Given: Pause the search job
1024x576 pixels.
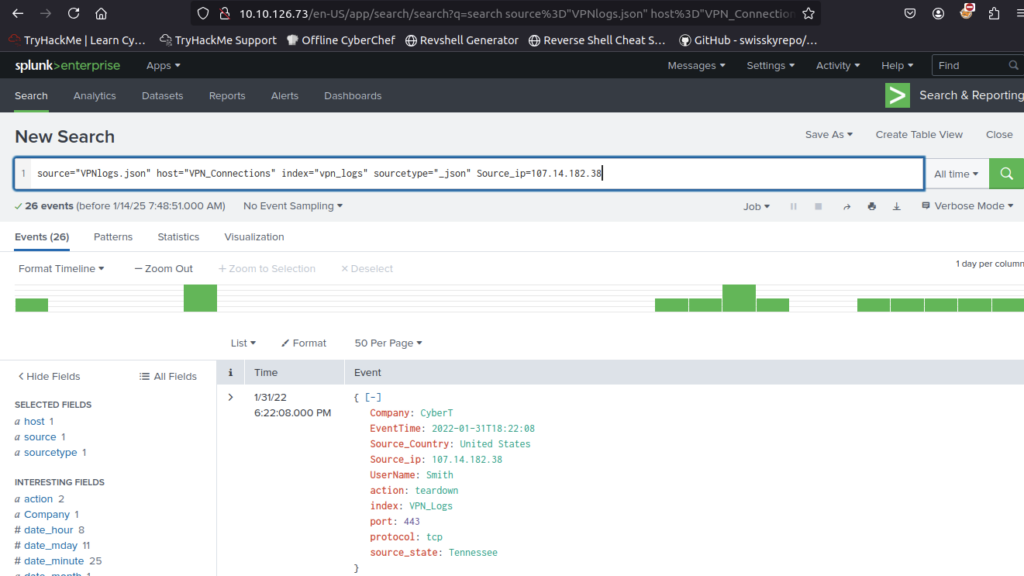Looking at the screenshot, I should (x=793, y=206).
